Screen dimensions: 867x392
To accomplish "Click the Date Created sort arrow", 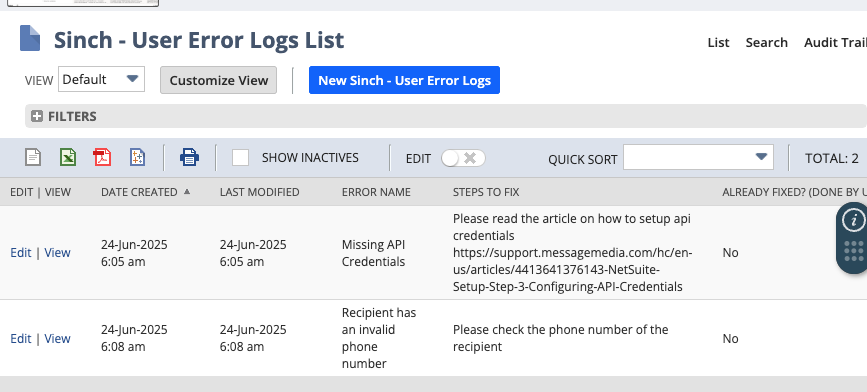I will 187,191.
